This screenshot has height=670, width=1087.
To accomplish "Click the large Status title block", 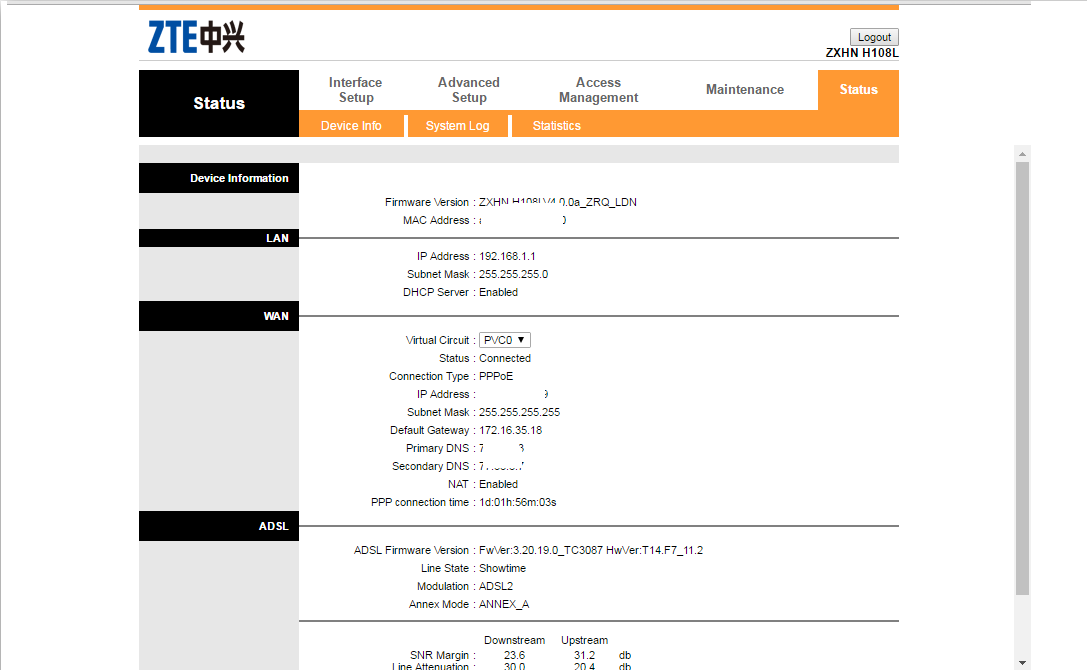I will [219, 103].
